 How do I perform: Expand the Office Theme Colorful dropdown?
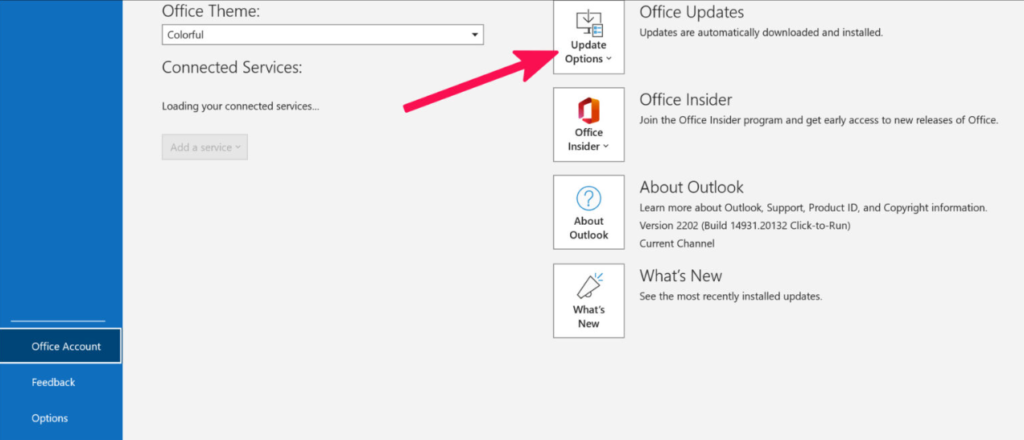pyautogui.click(x=323, y=35)
